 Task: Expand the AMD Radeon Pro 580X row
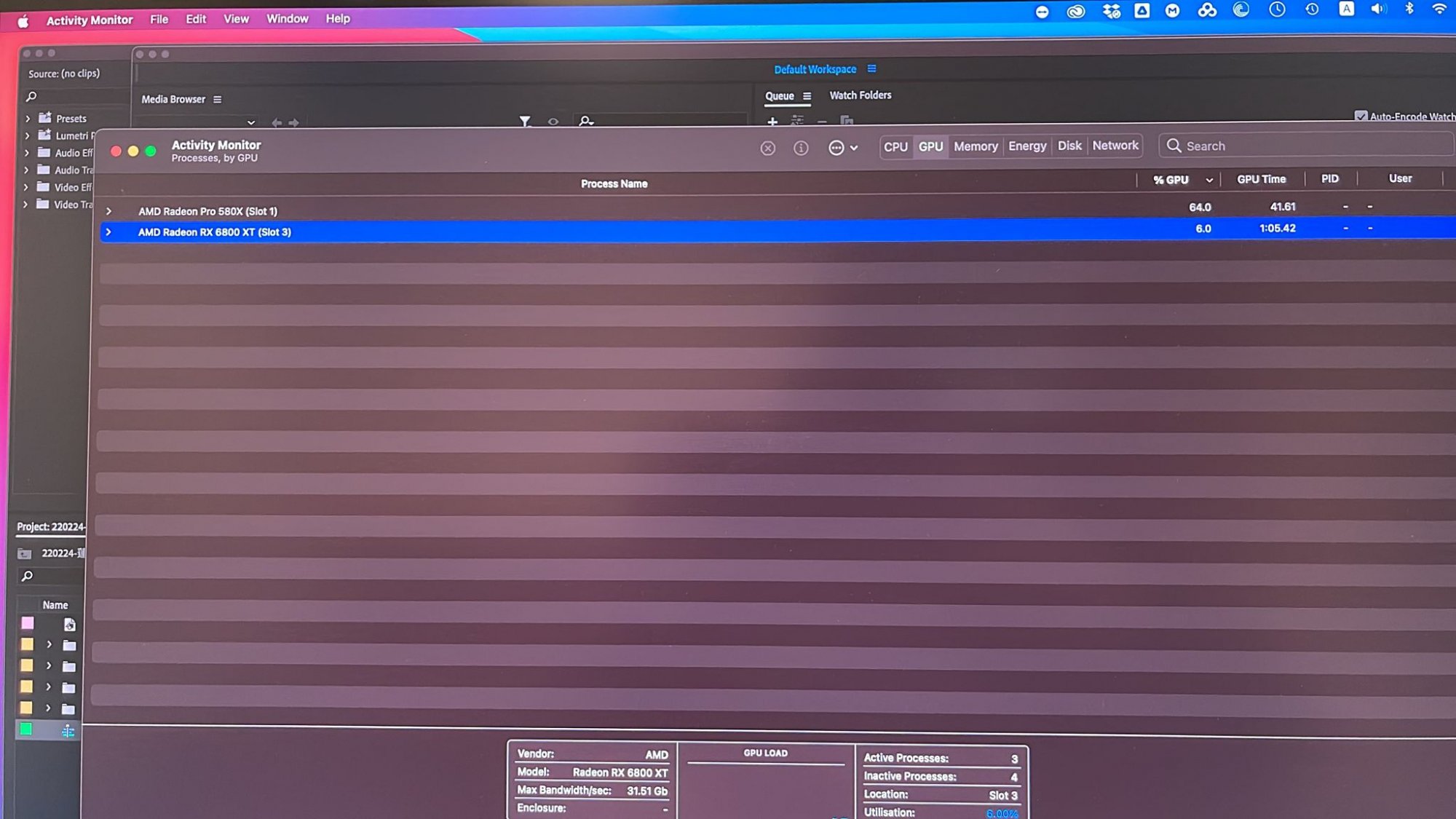point(108,211)
